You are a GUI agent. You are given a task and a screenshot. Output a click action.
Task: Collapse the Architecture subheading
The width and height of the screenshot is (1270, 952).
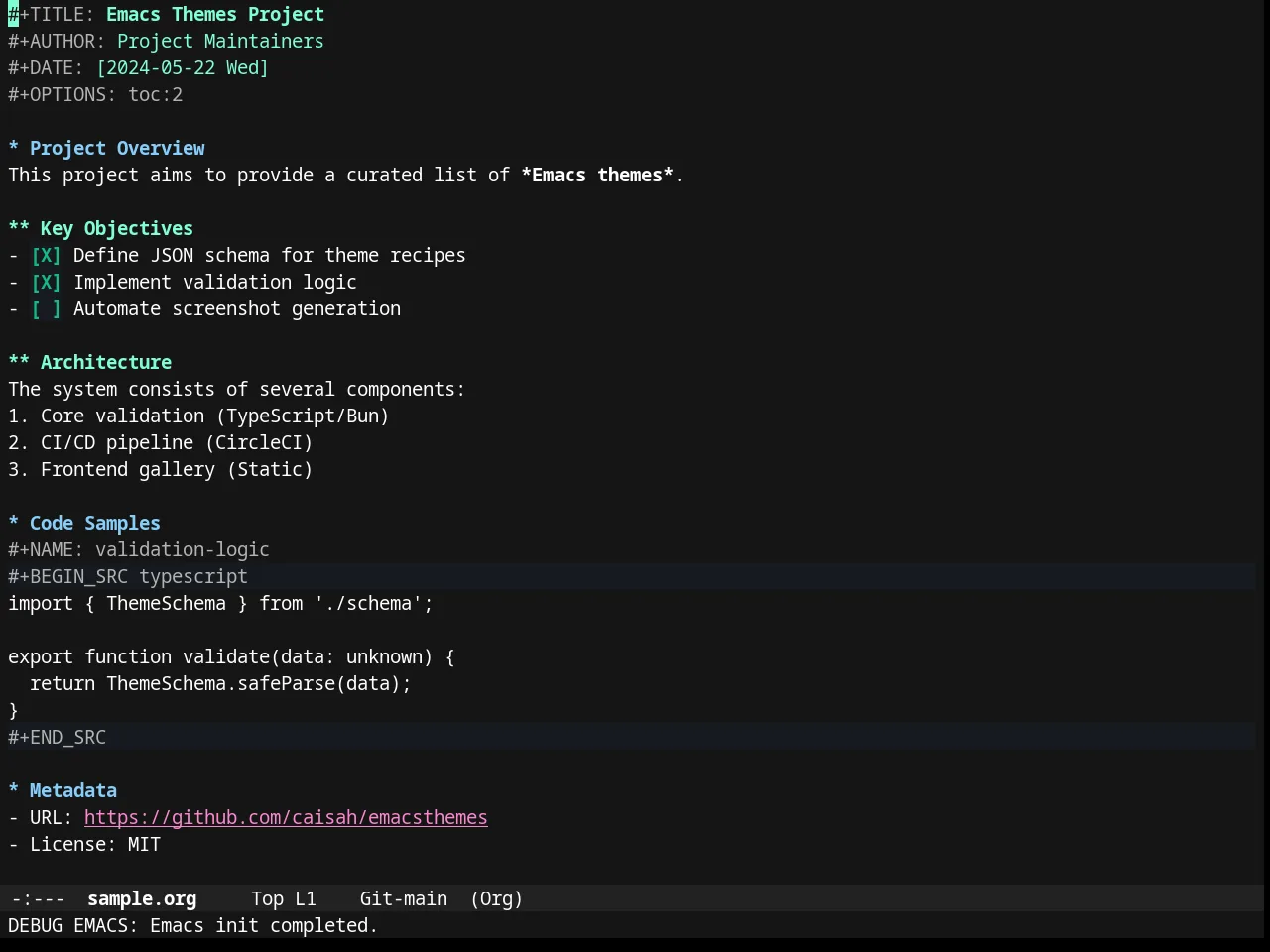(x=19, y=362)
